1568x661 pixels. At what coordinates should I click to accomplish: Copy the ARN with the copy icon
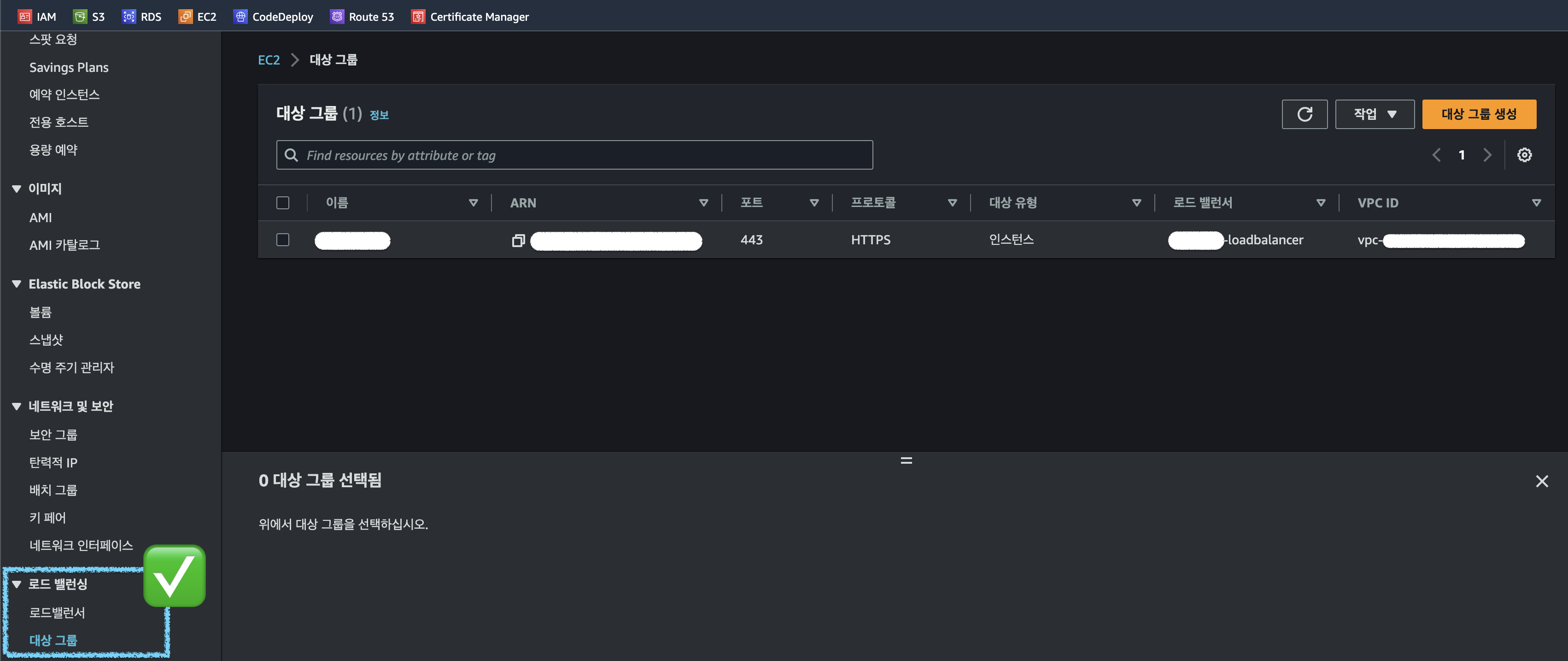518,241
